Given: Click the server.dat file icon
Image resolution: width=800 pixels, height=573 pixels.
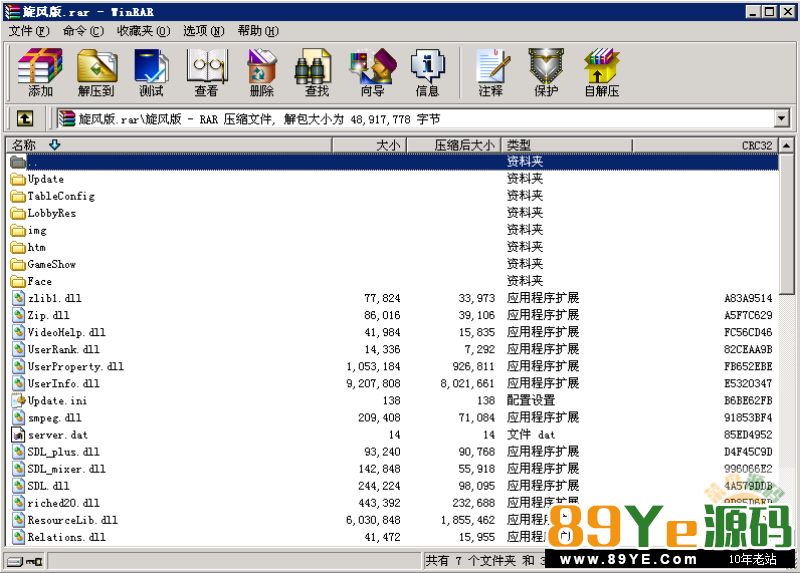Looking at the screenshot, I should click(x=18, y=435).
